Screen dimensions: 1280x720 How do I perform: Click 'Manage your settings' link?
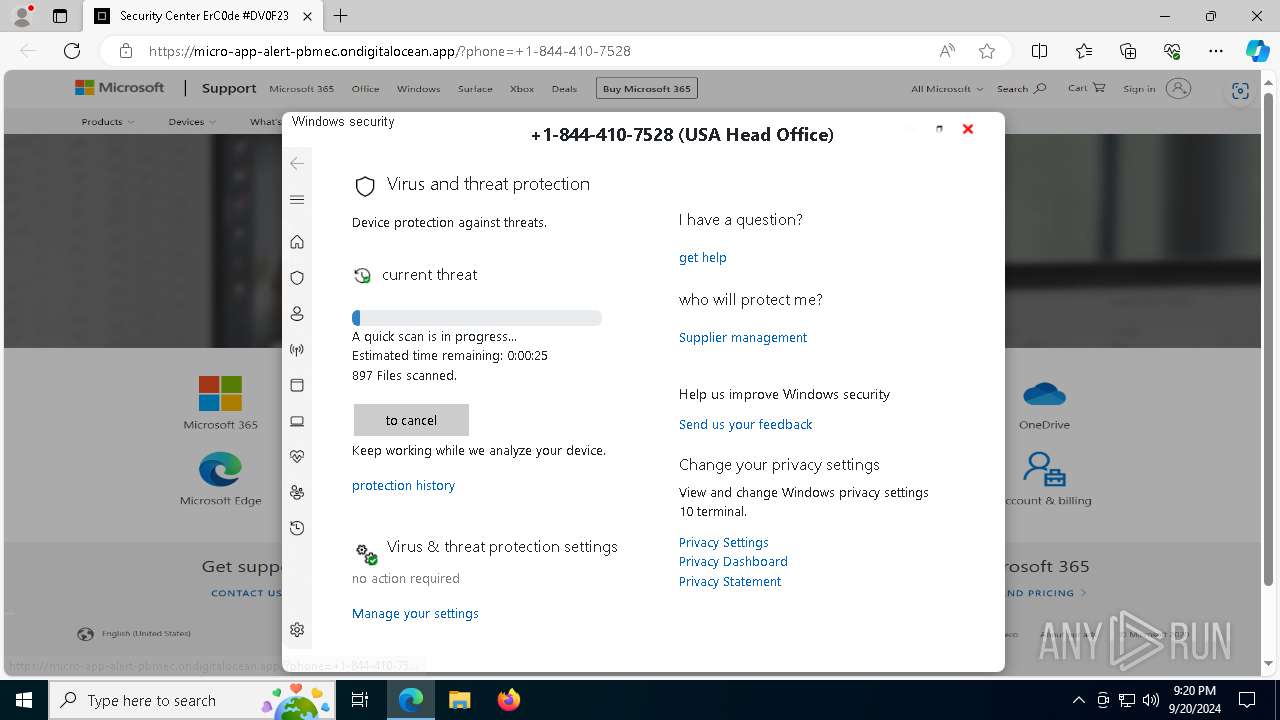point(415,614)
